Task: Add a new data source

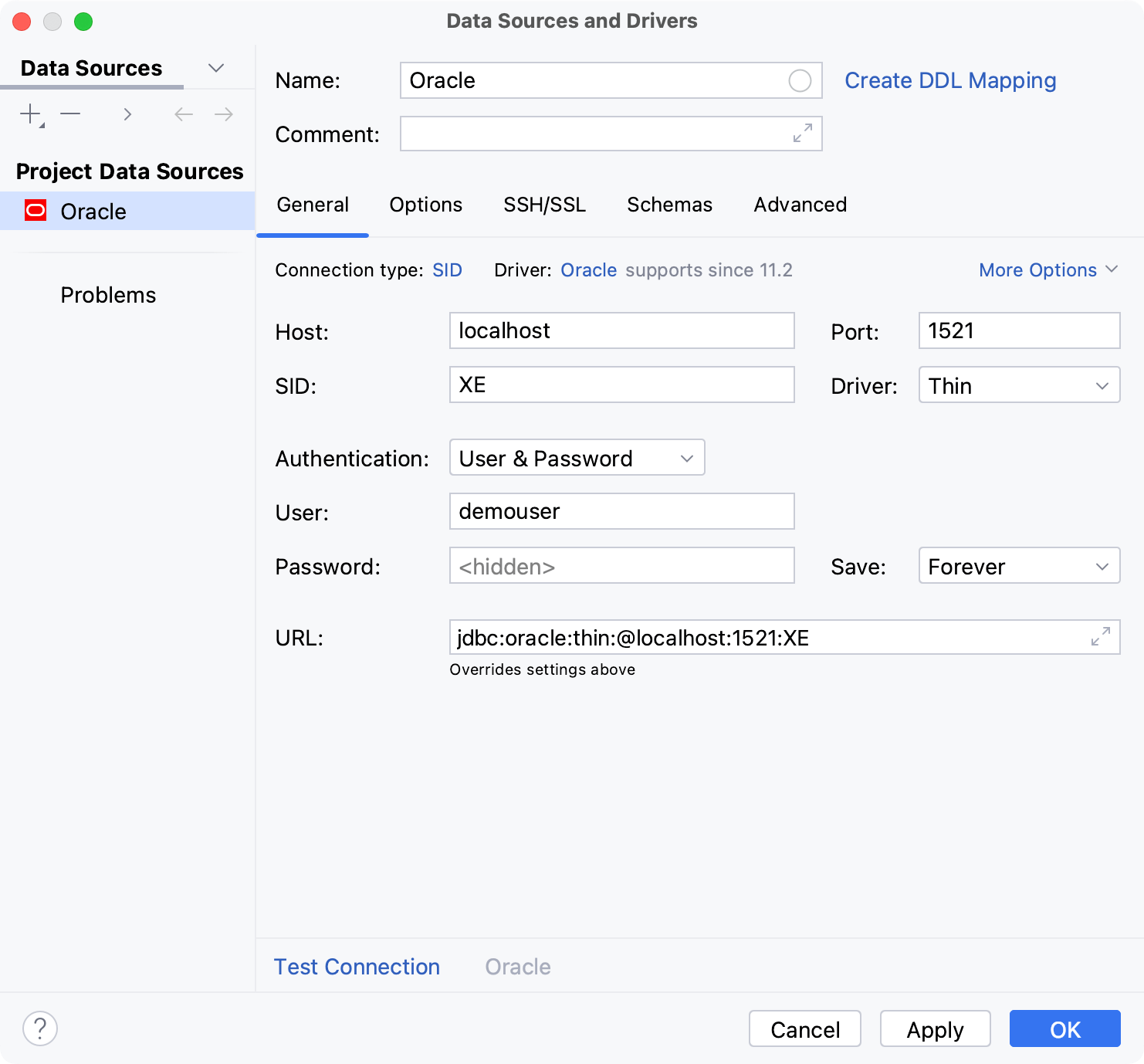Action: (29, 114)
